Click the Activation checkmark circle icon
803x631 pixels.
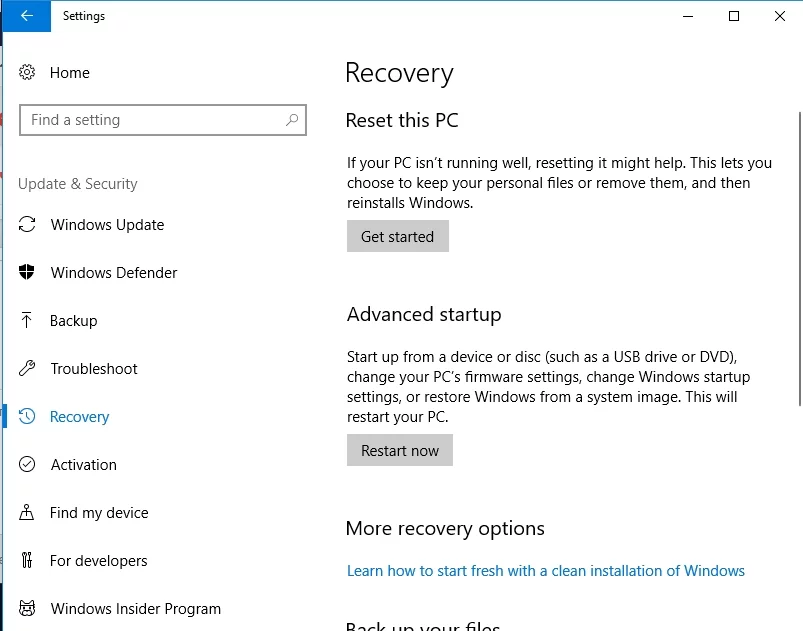tap(28, 465)
